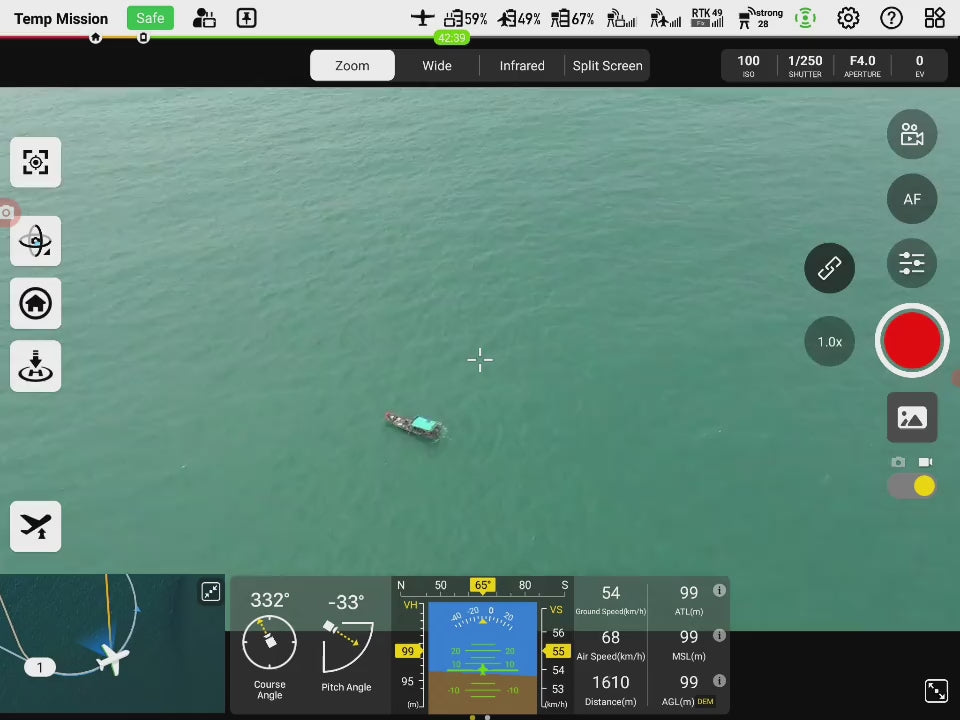This screenshot has height=720, width=960.
Task: Tap the return-to-home icon
Action: point(35,303)
